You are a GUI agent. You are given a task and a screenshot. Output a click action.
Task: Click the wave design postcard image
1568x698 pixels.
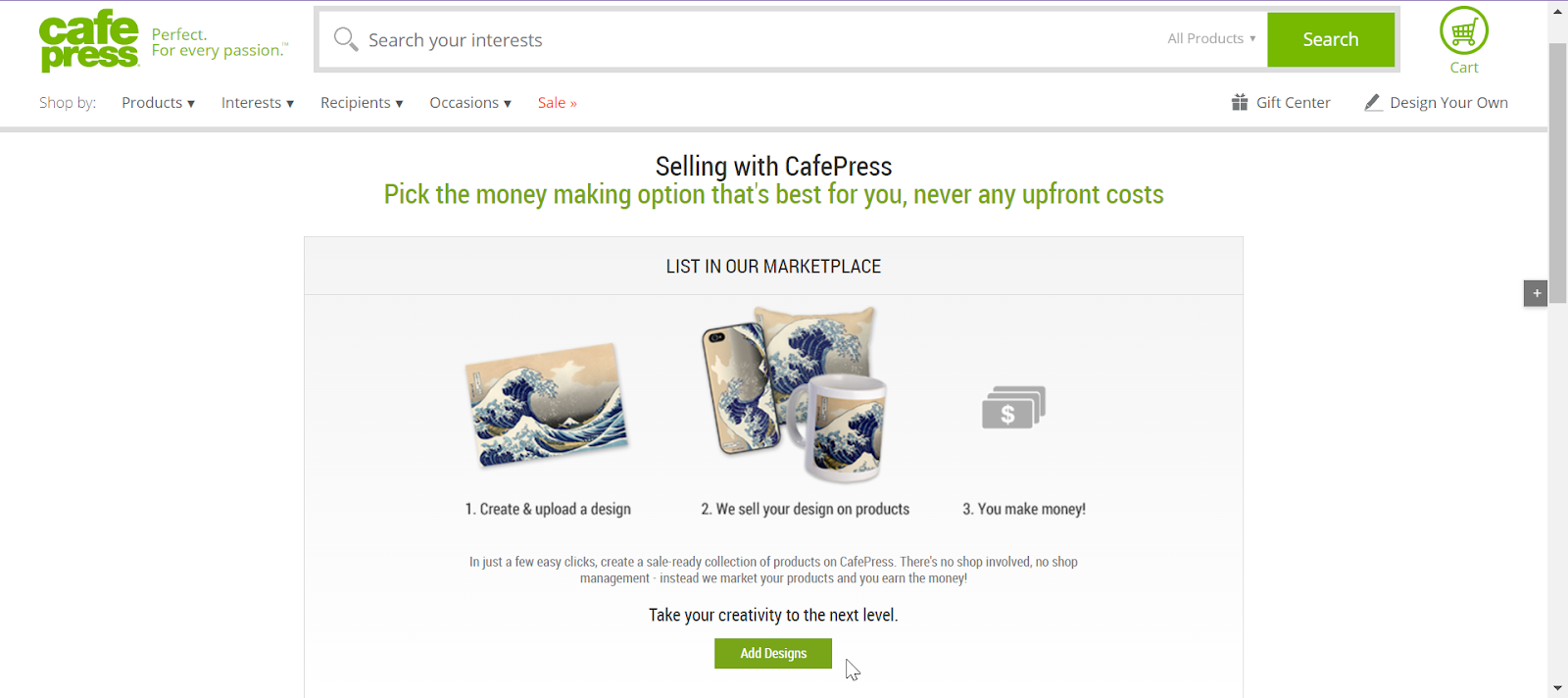click(x=547, y=404)
